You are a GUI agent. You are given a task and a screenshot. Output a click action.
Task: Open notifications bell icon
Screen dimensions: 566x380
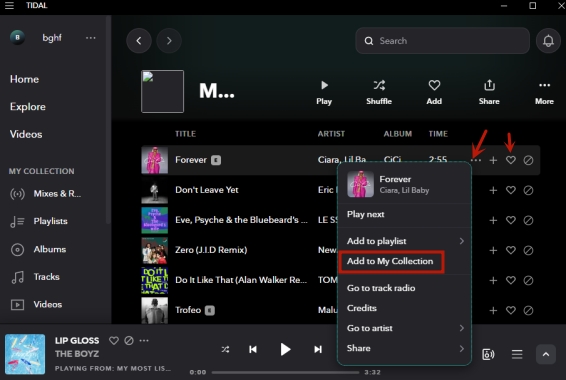coord(548,41)
